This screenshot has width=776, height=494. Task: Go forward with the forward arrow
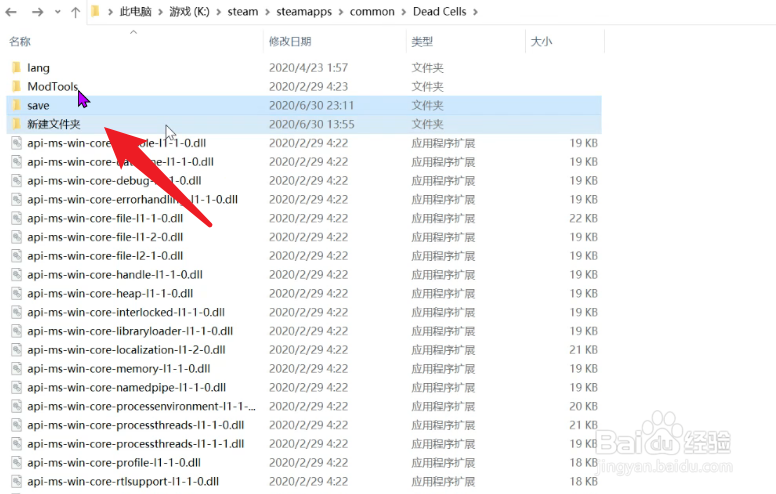pyautogui.click(x=38, y=12)
